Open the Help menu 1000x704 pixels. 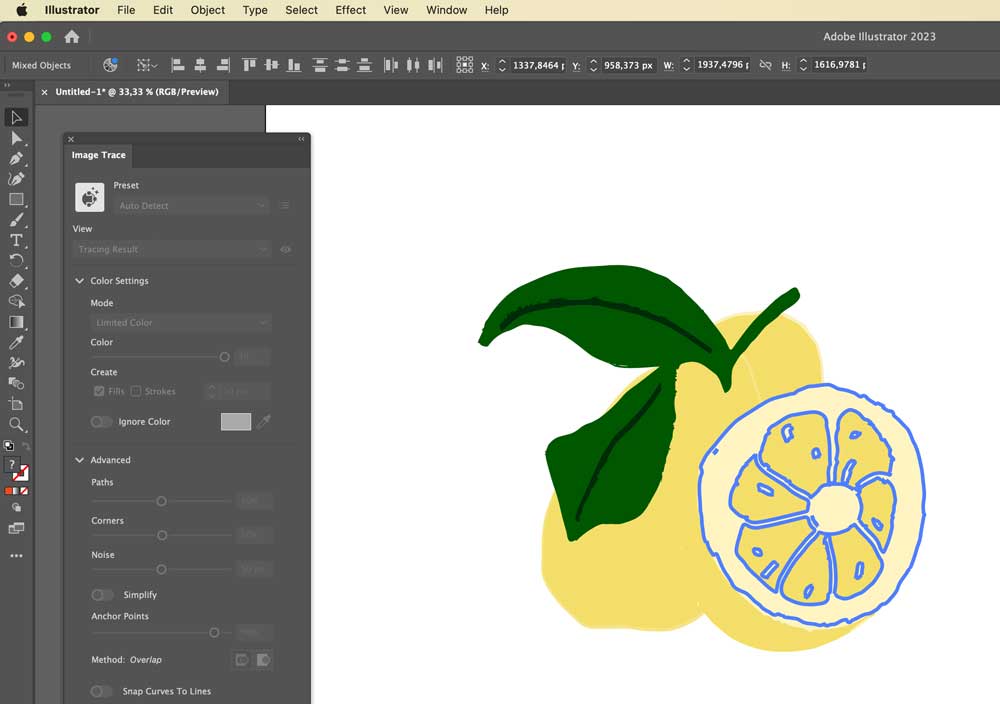click(x=496, y=10)
